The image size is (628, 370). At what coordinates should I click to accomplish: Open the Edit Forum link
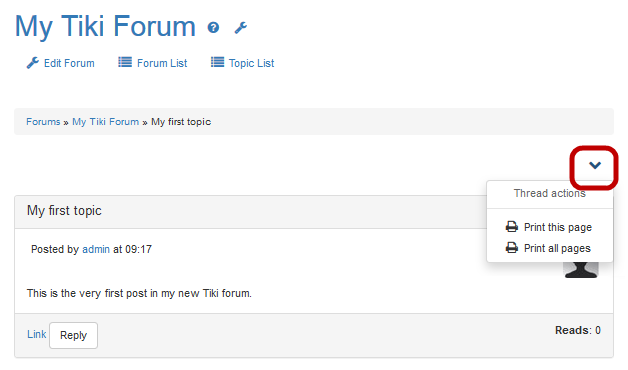point(60,63)
